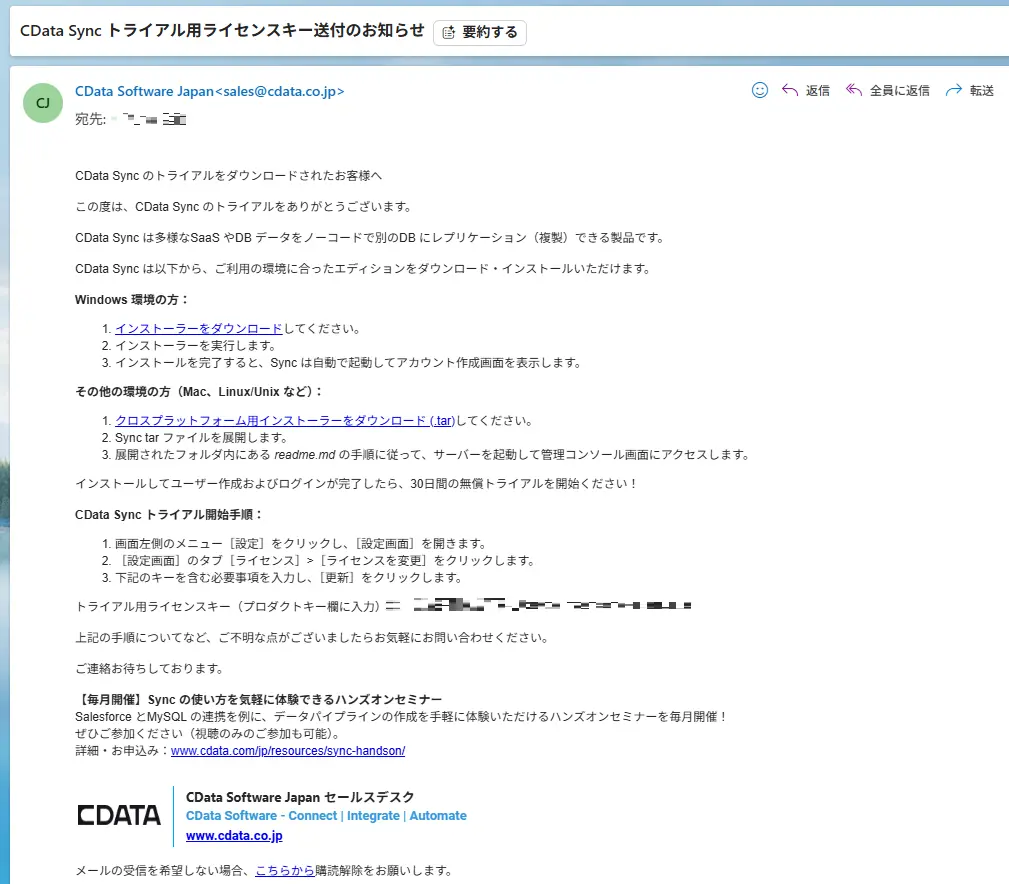This screenshot has width=1009, height=884.
Task: Click the reply-all double arrow icon
Action: pos(854,90)
